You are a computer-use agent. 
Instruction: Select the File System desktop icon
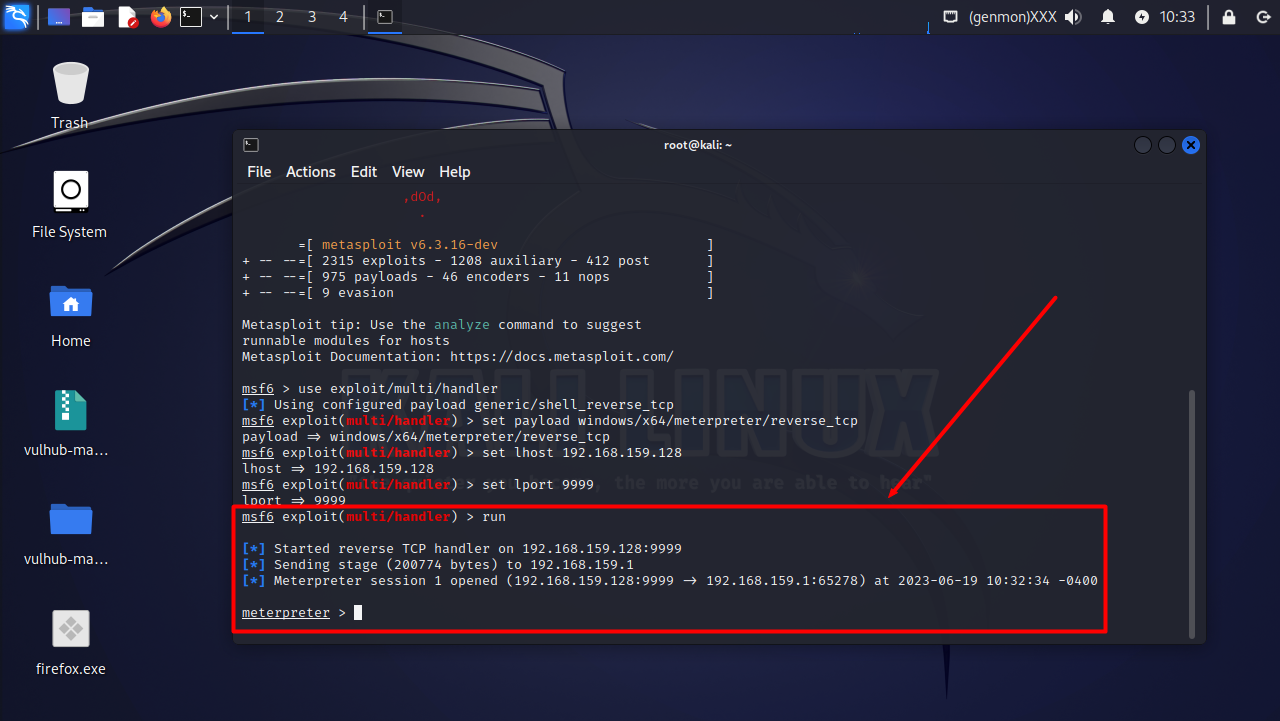pyautogui.click(x=70, y=204)
